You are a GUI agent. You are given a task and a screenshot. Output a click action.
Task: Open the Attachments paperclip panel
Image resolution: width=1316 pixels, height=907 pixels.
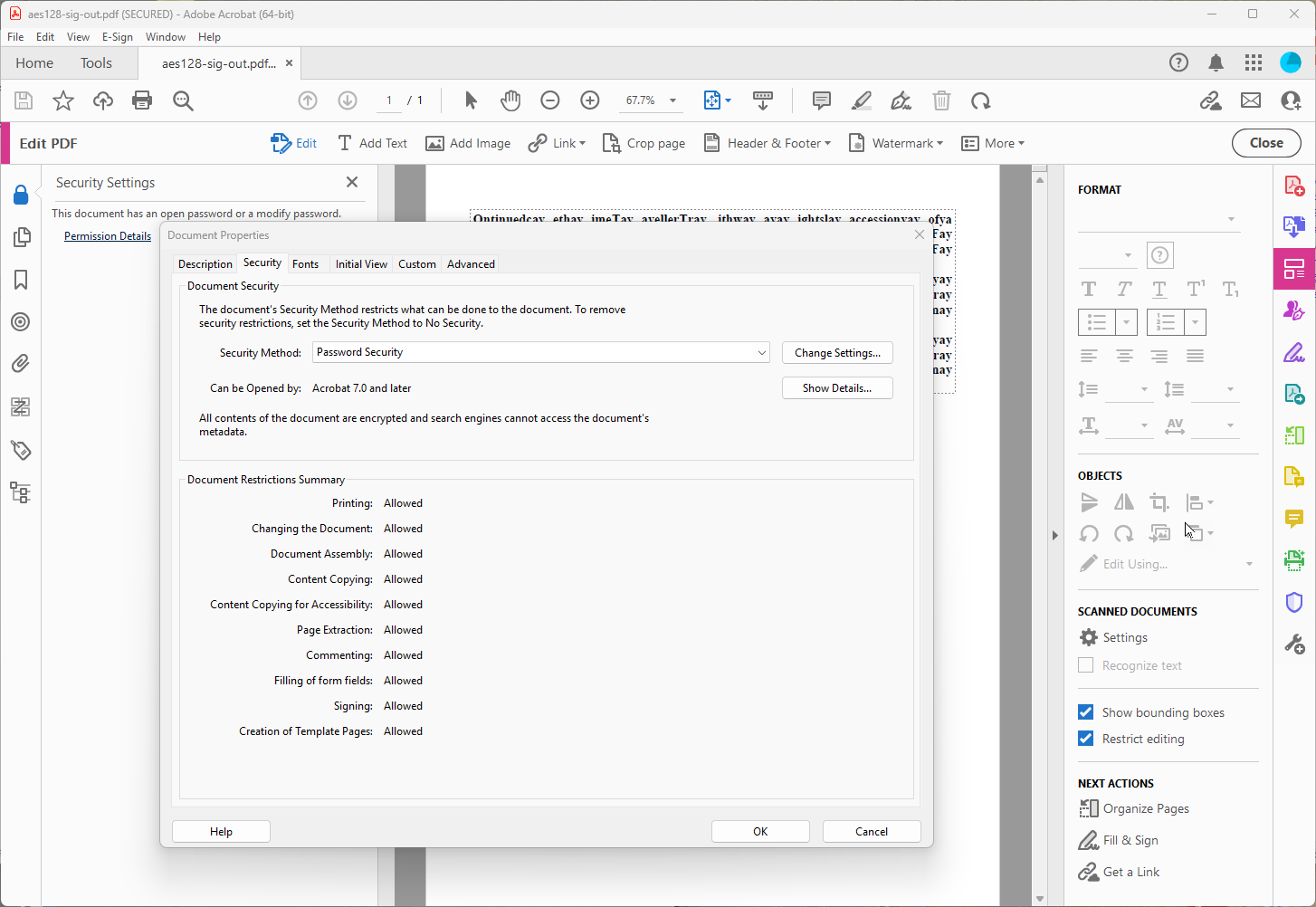(20, 364)
